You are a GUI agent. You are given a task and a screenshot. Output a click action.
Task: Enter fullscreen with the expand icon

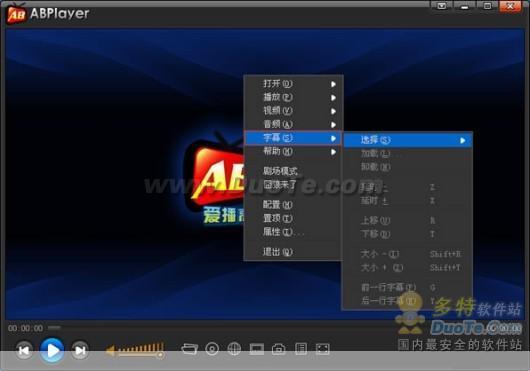(x=322, y=349)
